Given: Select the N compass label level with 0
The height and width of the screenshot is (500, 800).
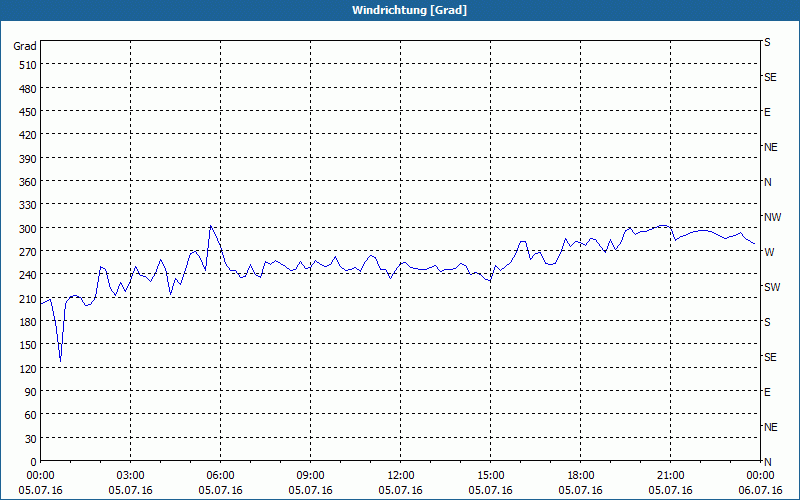Looking at the screenshot, I should coord(768,462).
